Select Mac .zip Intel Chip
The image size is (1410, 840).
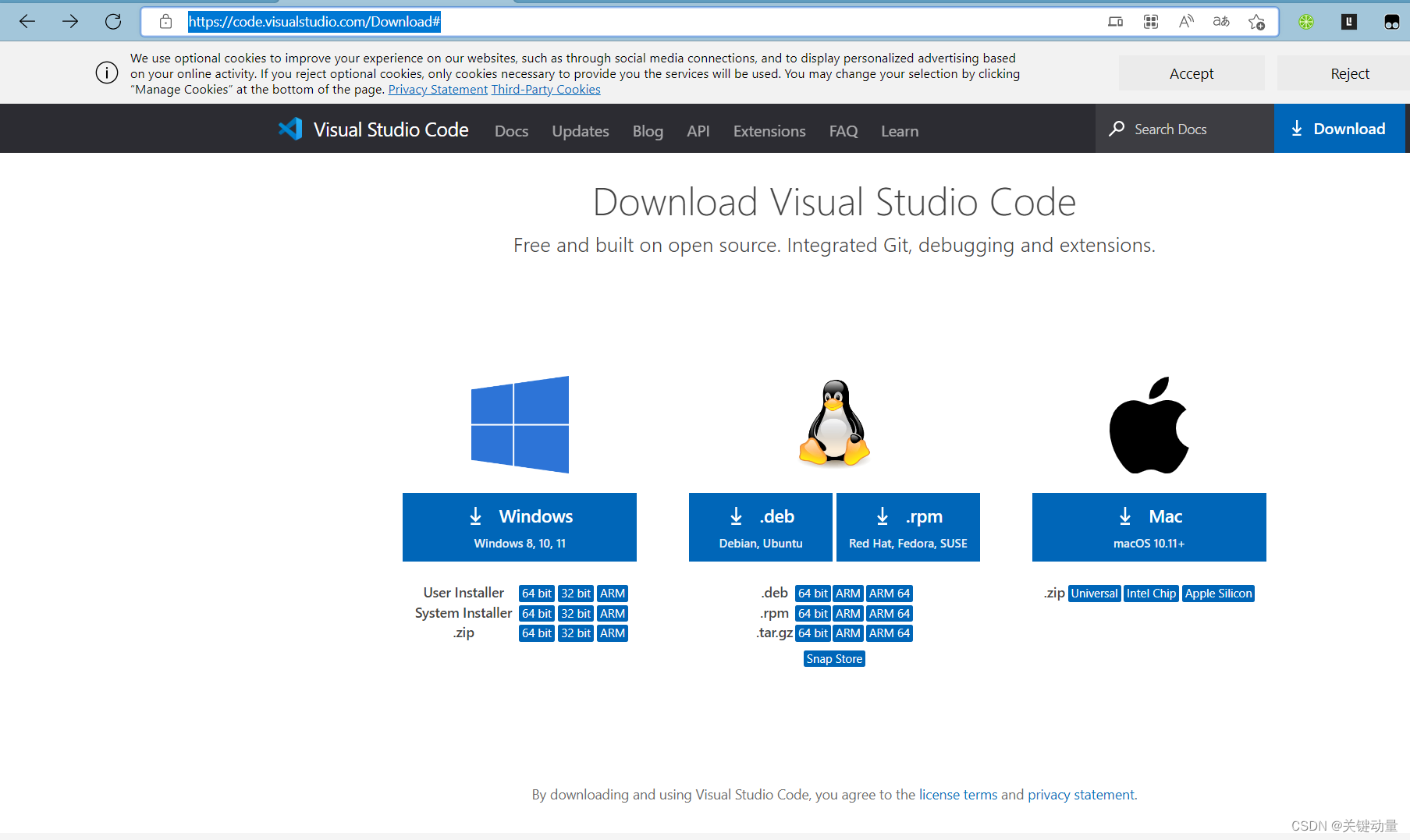(1151, 594)
